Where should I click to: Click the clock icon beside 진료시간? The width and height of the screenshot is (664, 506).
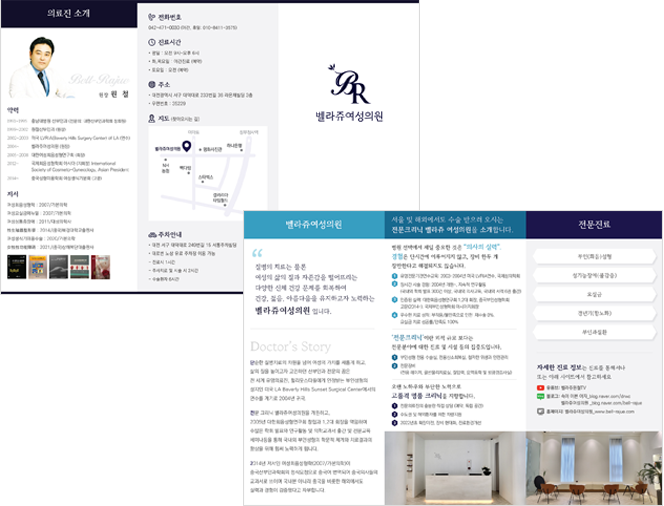(x=152, y=42)
